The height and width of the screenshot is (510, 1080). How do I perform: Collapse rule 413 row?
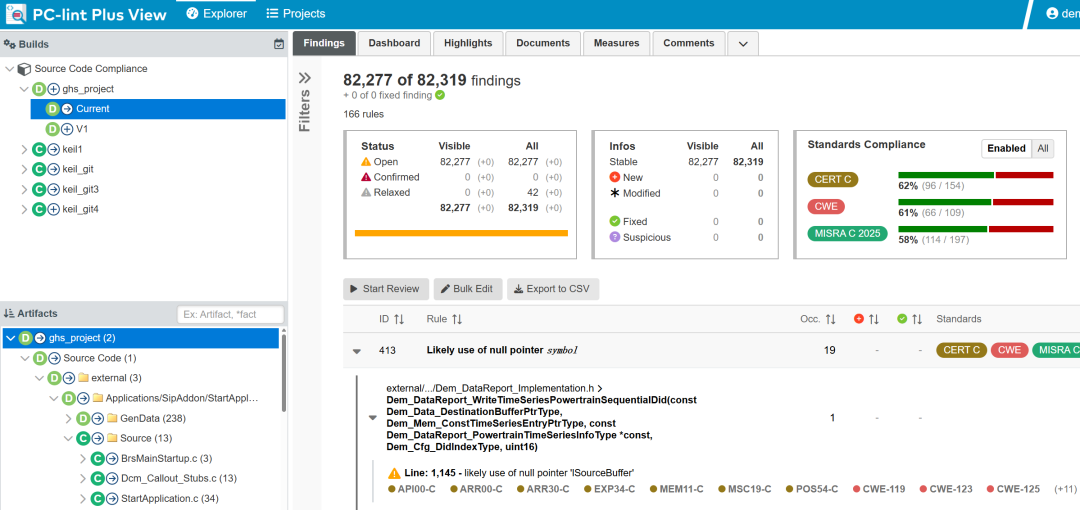pos(357,351)
